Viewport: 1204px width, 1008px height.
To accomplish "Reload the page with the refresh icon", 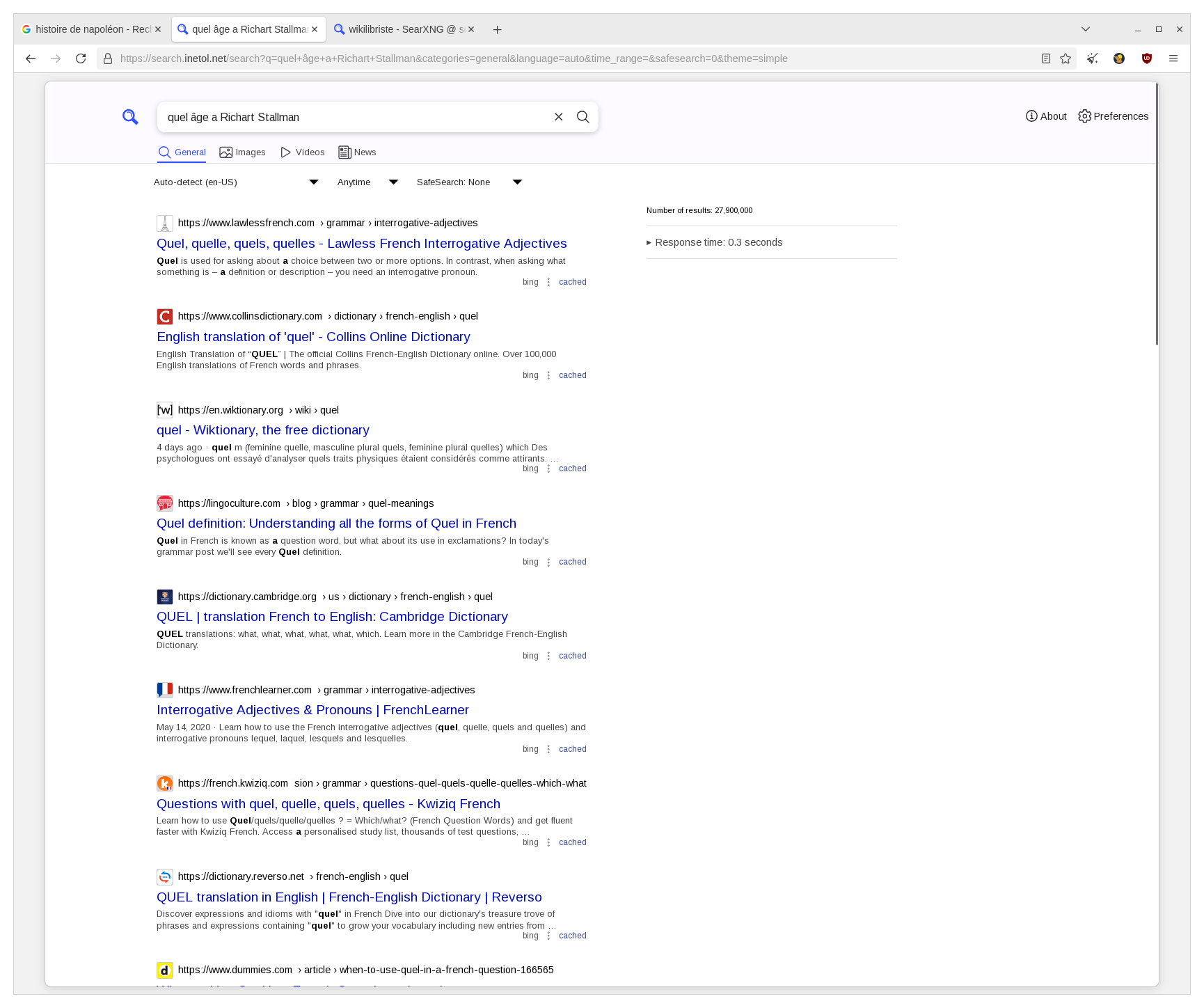I will pyautogui.click(x=81, y=58).
